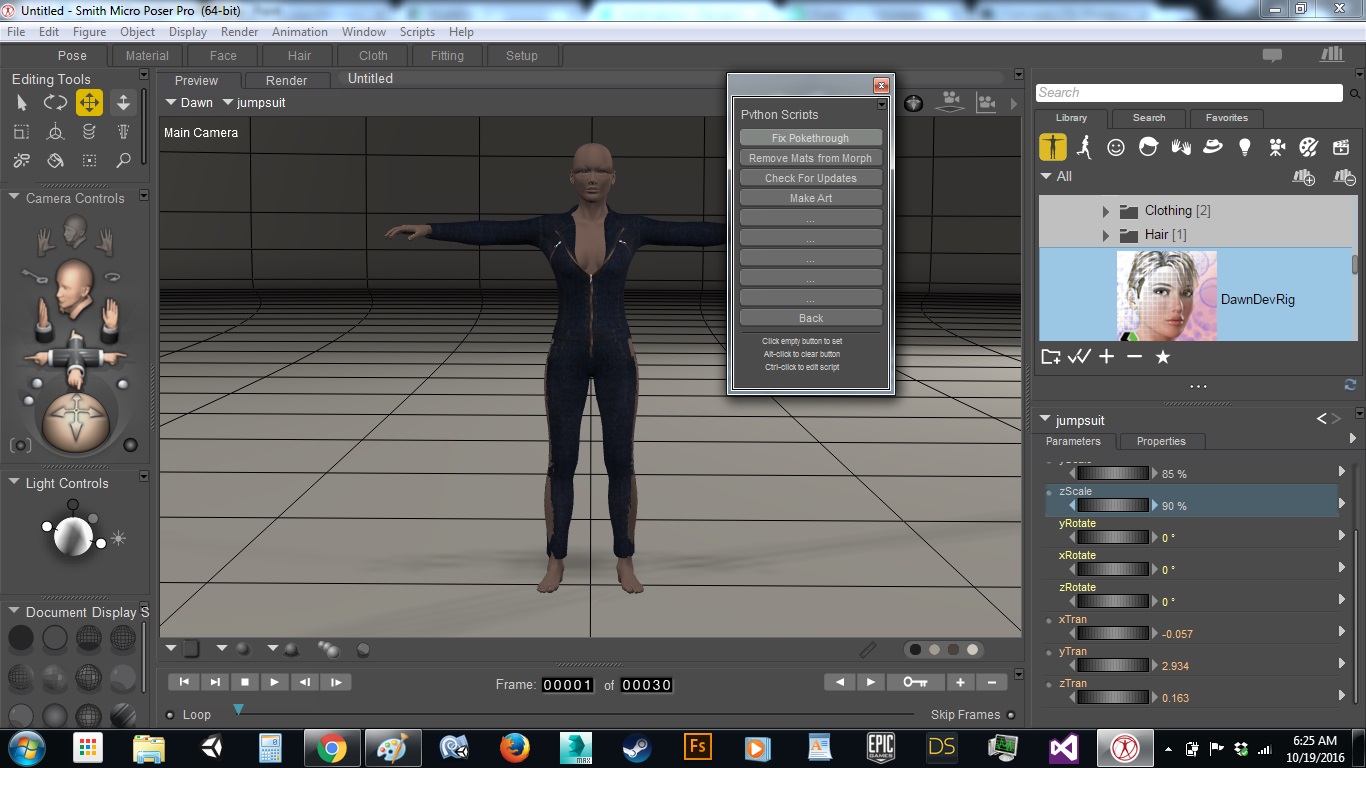
Task: Toggle the Skip Frames option
Action: coord(1011,715)
